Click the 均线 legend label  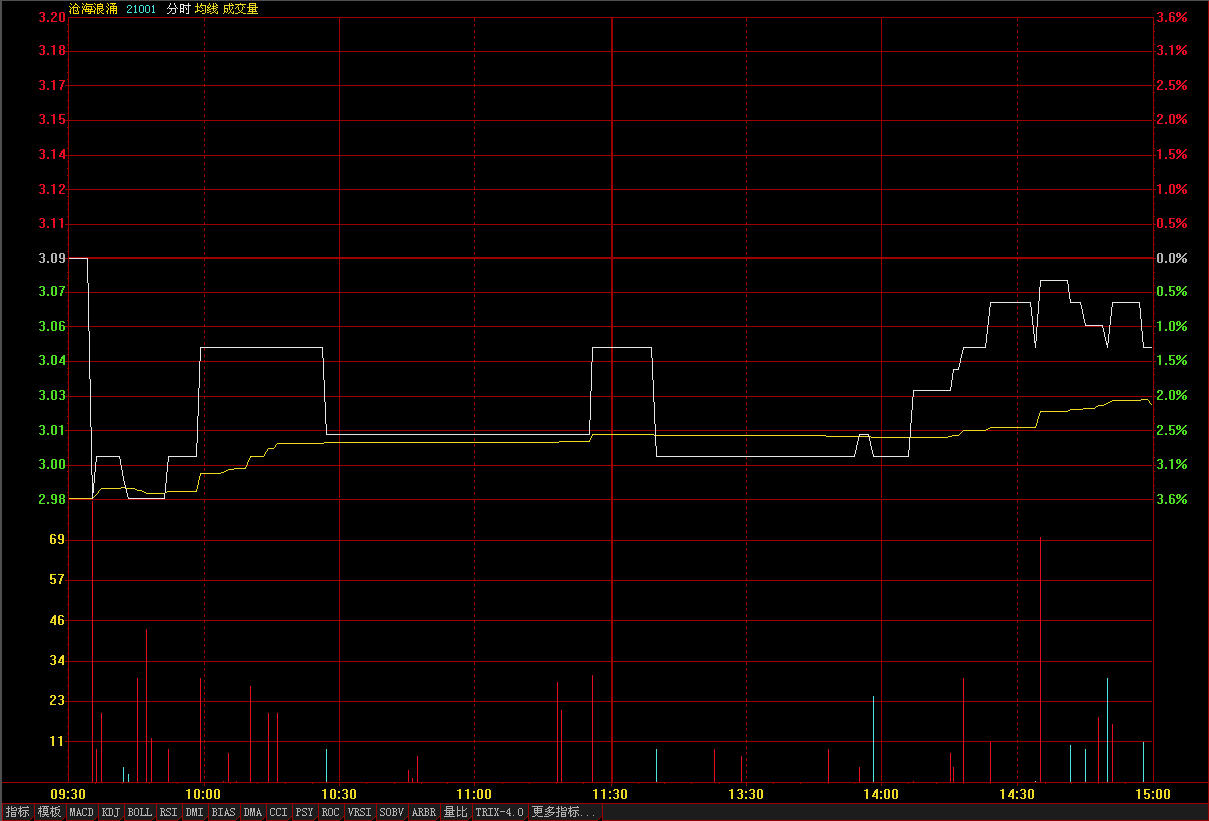(x=207, y=9)
